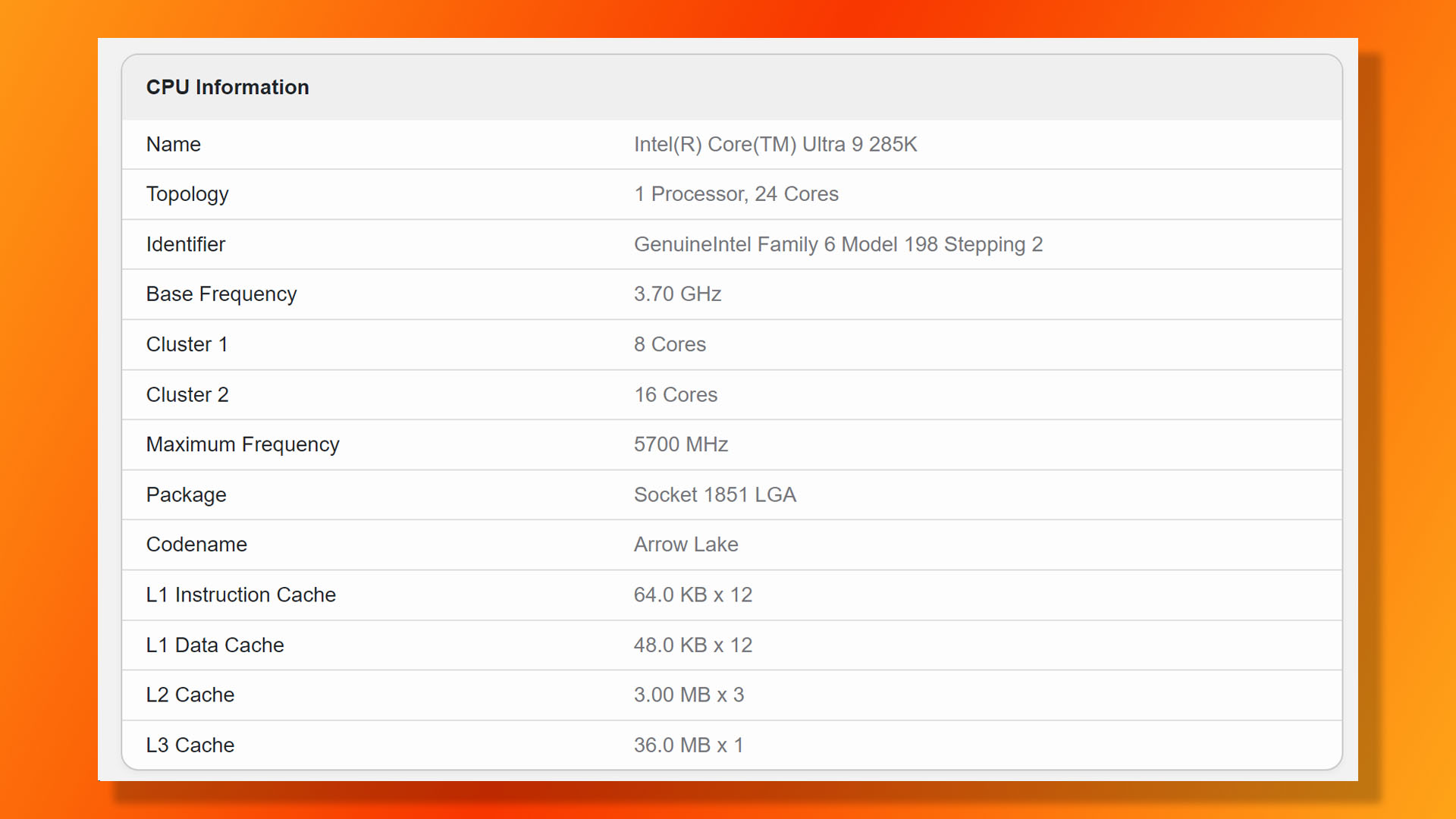Select the Codename label
The image size is (1456, 819).
[x=197, y=544]
